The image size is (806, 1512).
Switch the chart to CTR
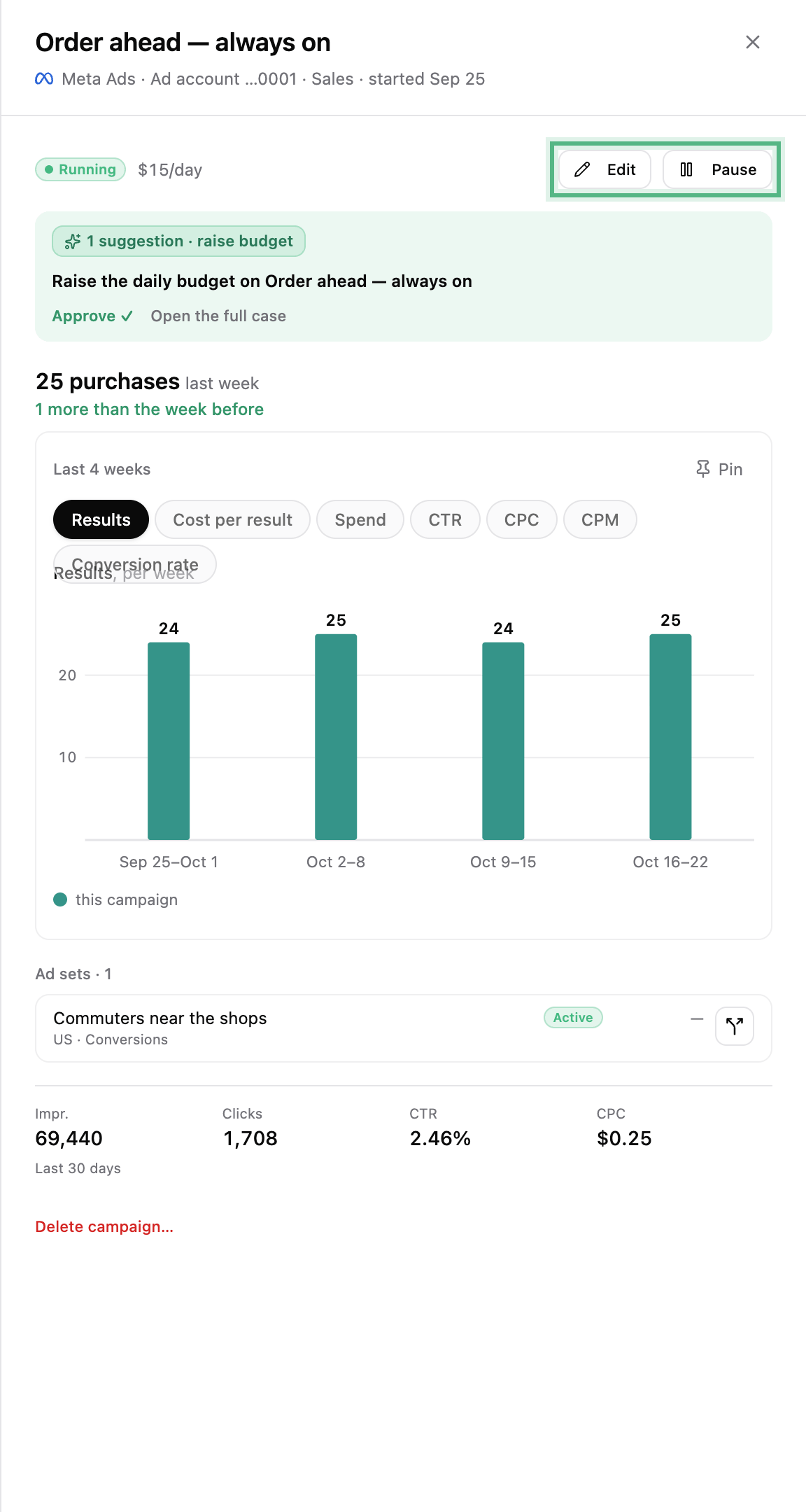tap(445, 519)
